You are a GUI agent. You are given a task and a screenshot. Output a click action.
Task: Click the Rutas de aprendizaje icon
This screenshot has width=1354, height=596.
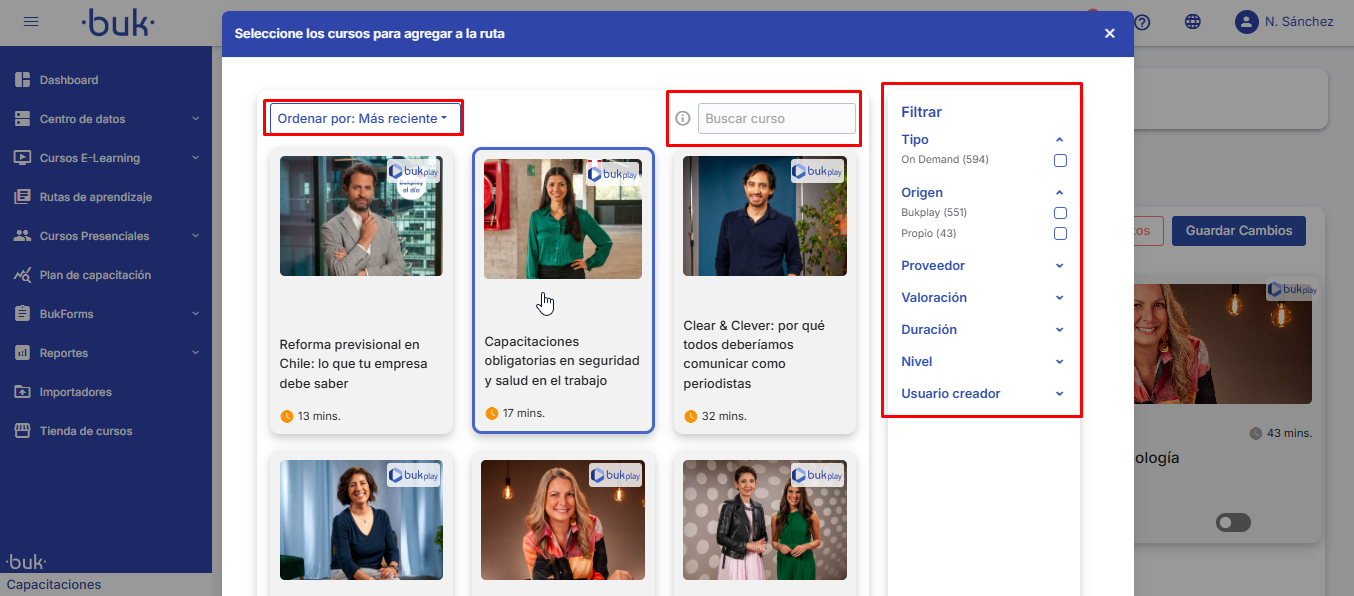point(22,197)
